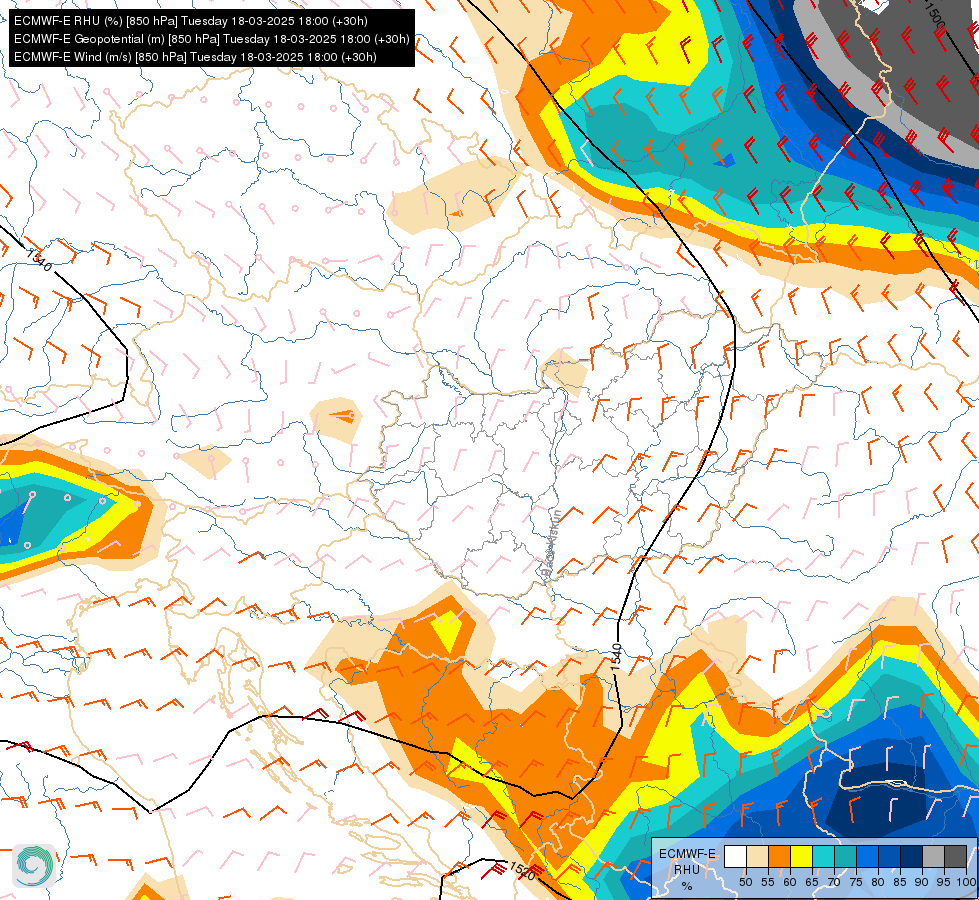
Task: Pick the beige 50-55 legend swatch
Action: (x=757, y=856)
